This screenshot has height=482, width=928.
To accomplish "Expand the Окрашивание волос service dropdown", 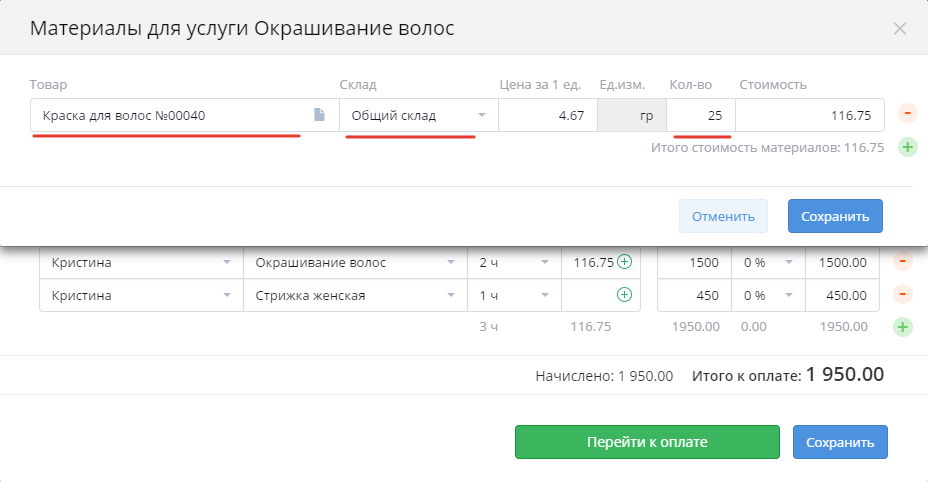I will click(x=355, y=262).
